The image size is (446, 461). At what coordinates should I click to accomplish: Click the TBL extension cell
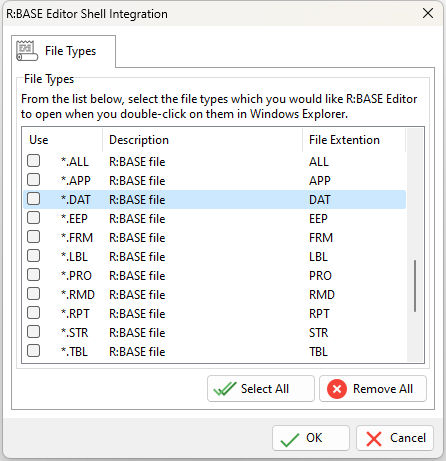(x=318, y=352)
